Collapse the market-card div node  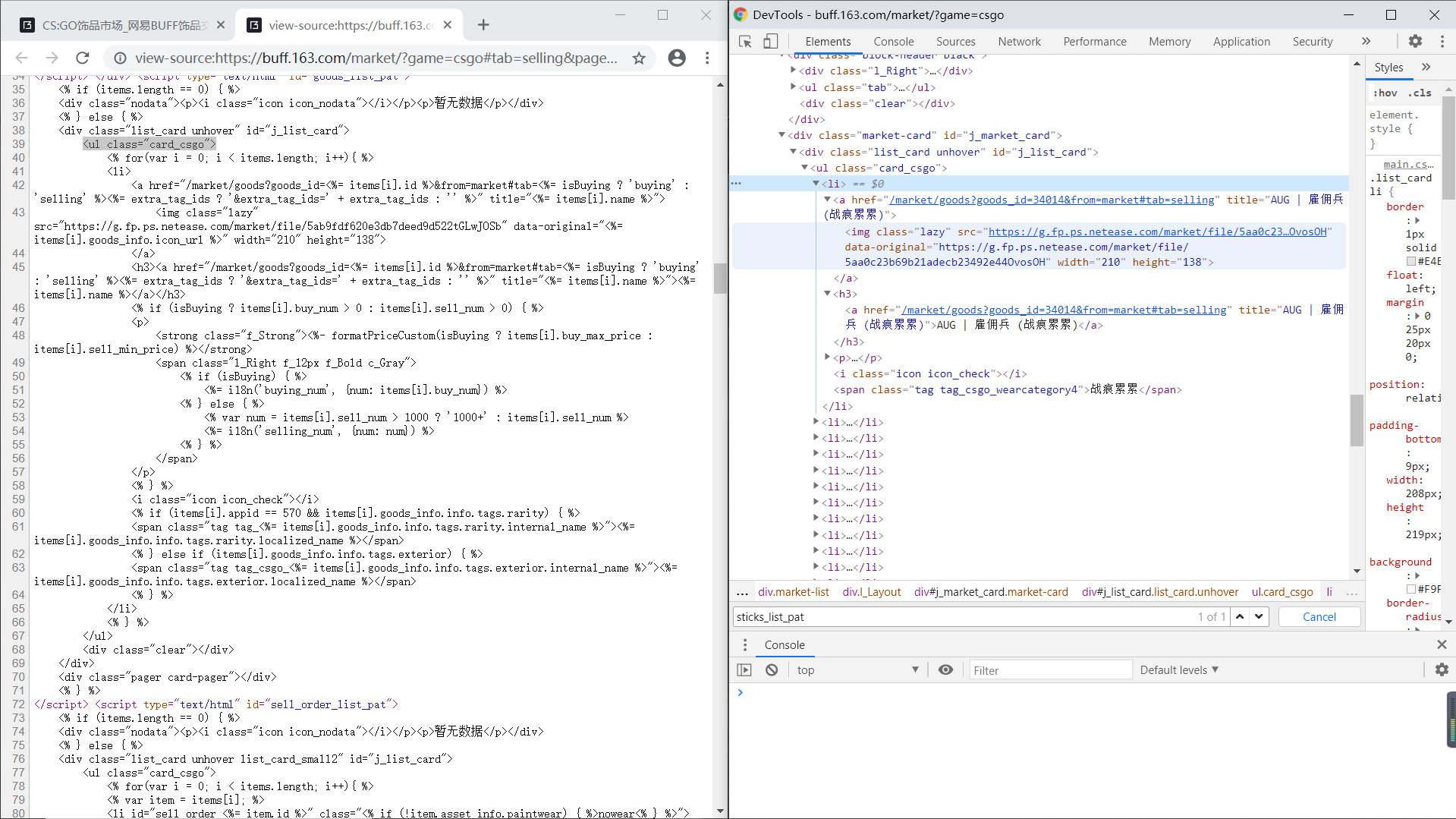pyautogui.click(x=781, y=135)
